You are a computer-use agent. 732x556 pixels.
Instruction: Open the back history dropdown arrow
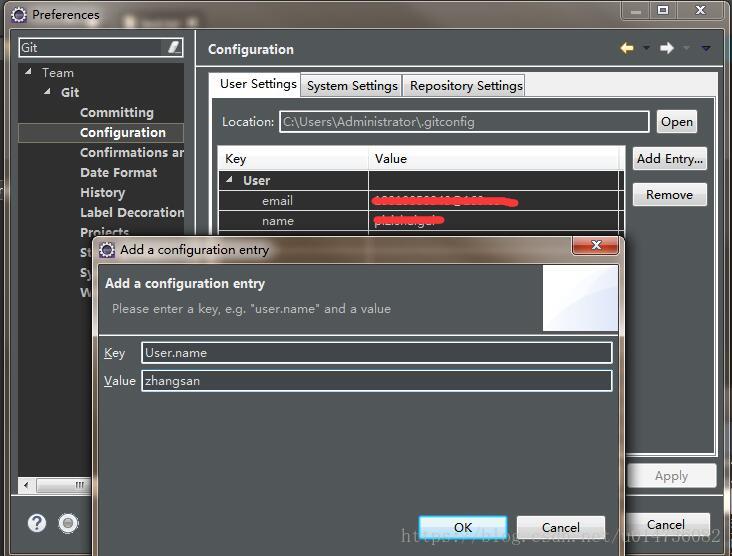pyautogui.click(x=647, y=48)
